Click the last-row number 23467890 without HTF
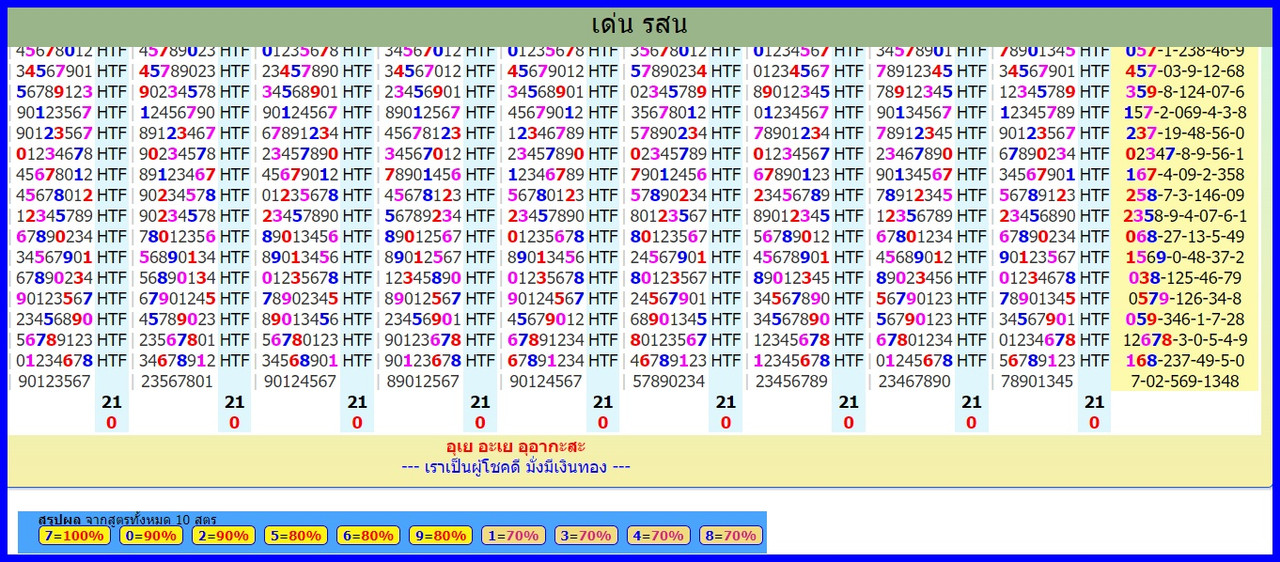The height and width of the screenshot is (562, 1280). tap(914, 381)
